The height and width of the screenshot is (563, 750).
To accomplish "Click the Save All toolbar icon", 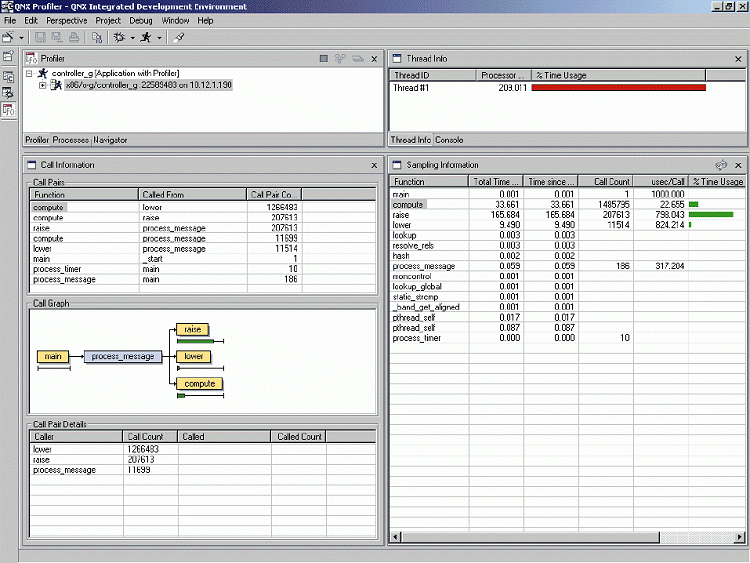I will click(57, 37).
